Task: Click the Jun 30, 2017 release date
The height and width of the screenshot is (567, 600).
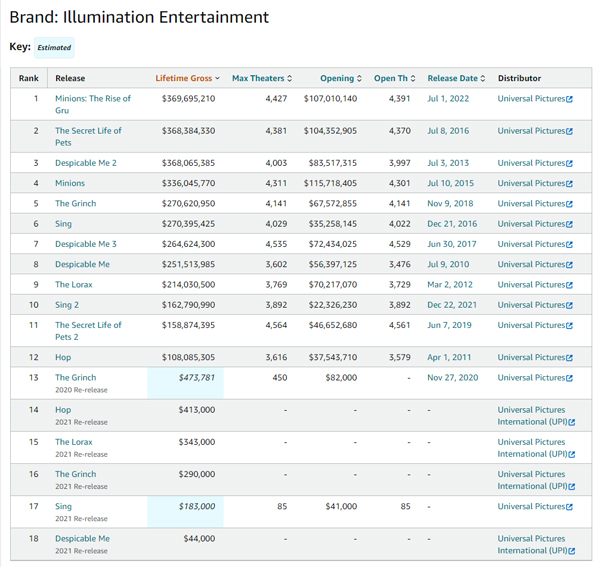Action: click(x=452, y=244)
